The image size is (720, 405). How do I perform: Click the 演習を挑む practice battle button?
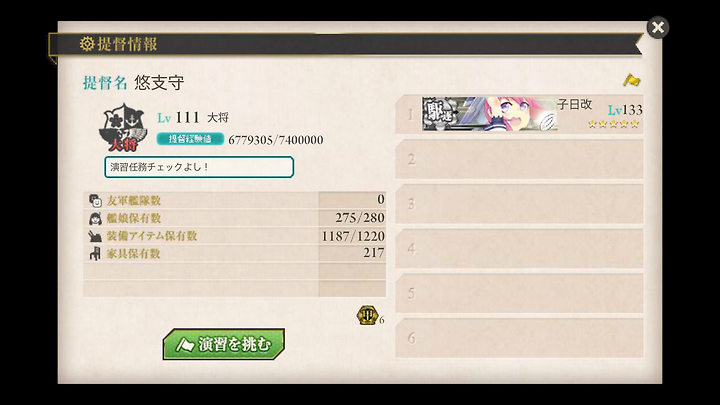pos(224,344)
